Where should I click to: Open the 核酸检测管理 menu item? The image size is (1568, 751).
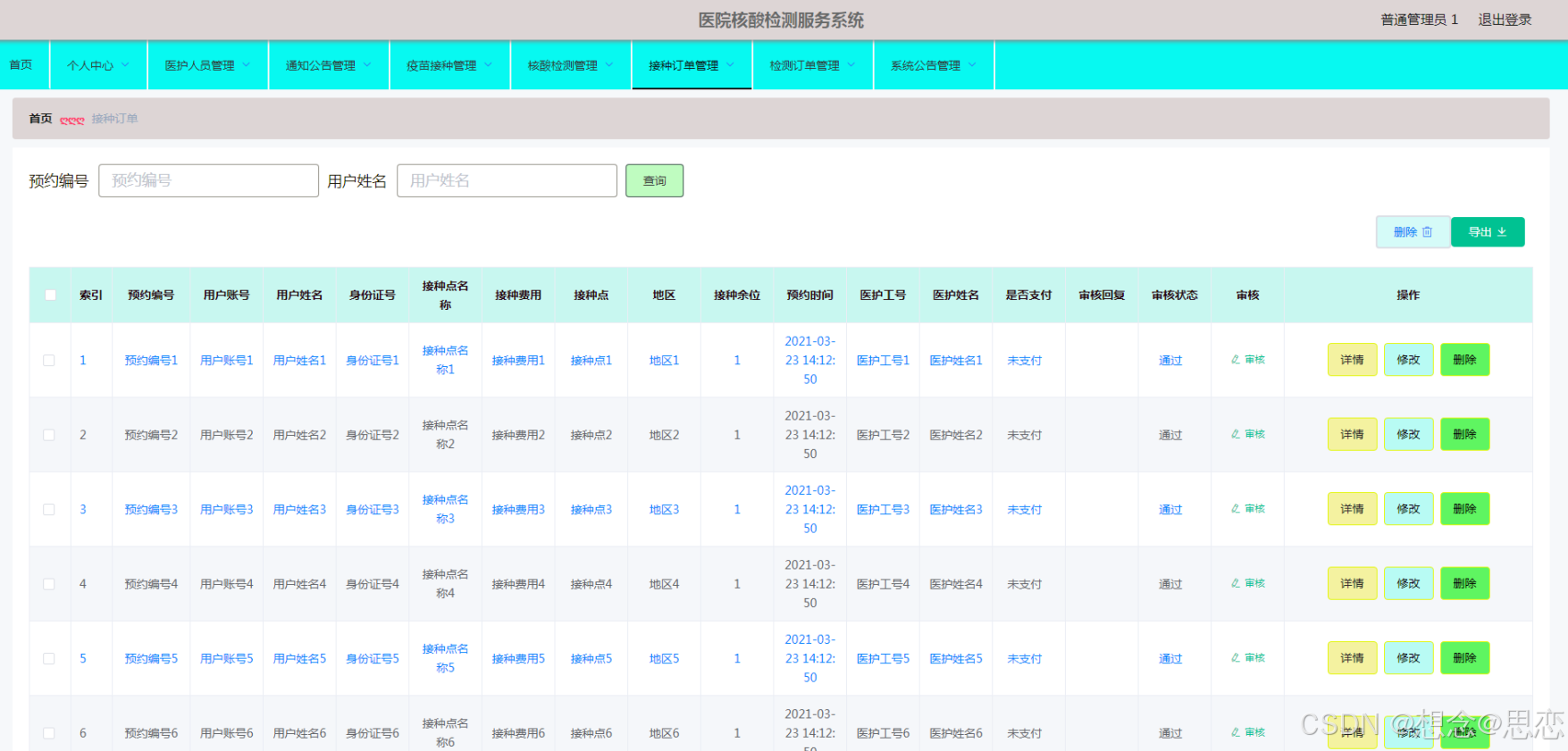571,65
